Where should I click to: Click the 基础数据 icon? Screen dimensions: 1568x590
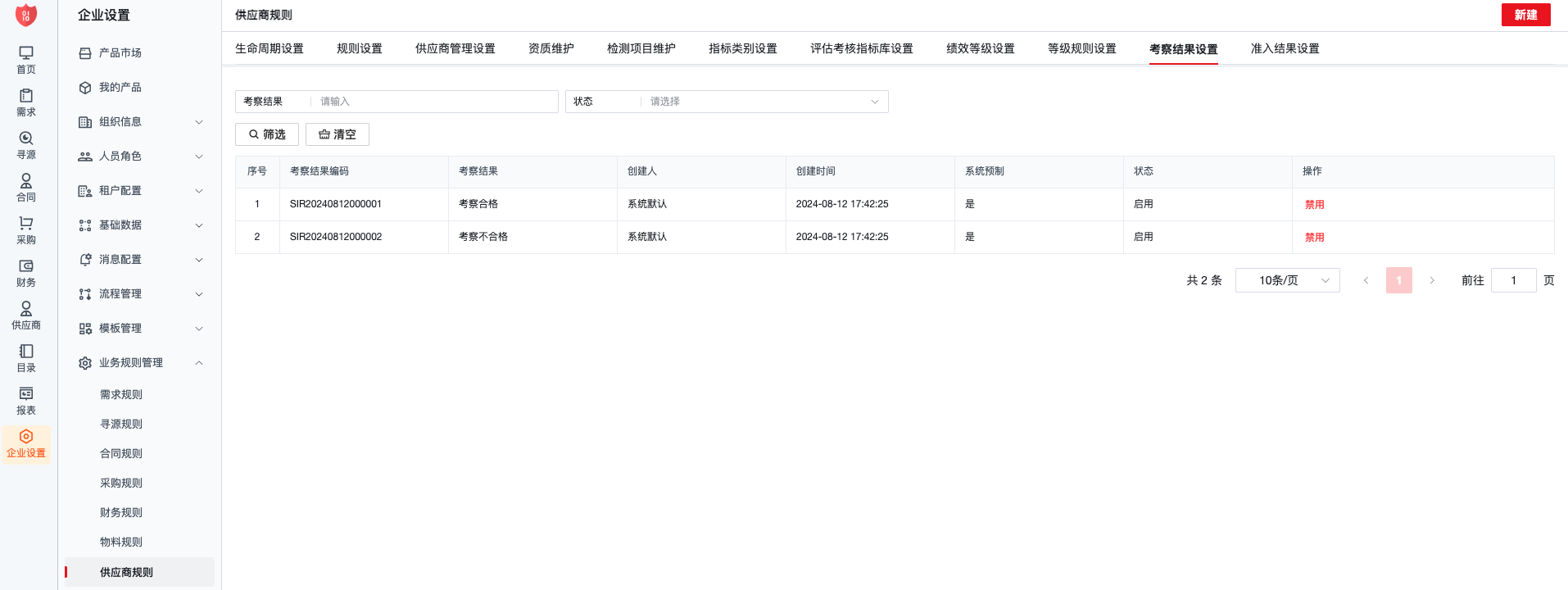(x=85, y=225)
